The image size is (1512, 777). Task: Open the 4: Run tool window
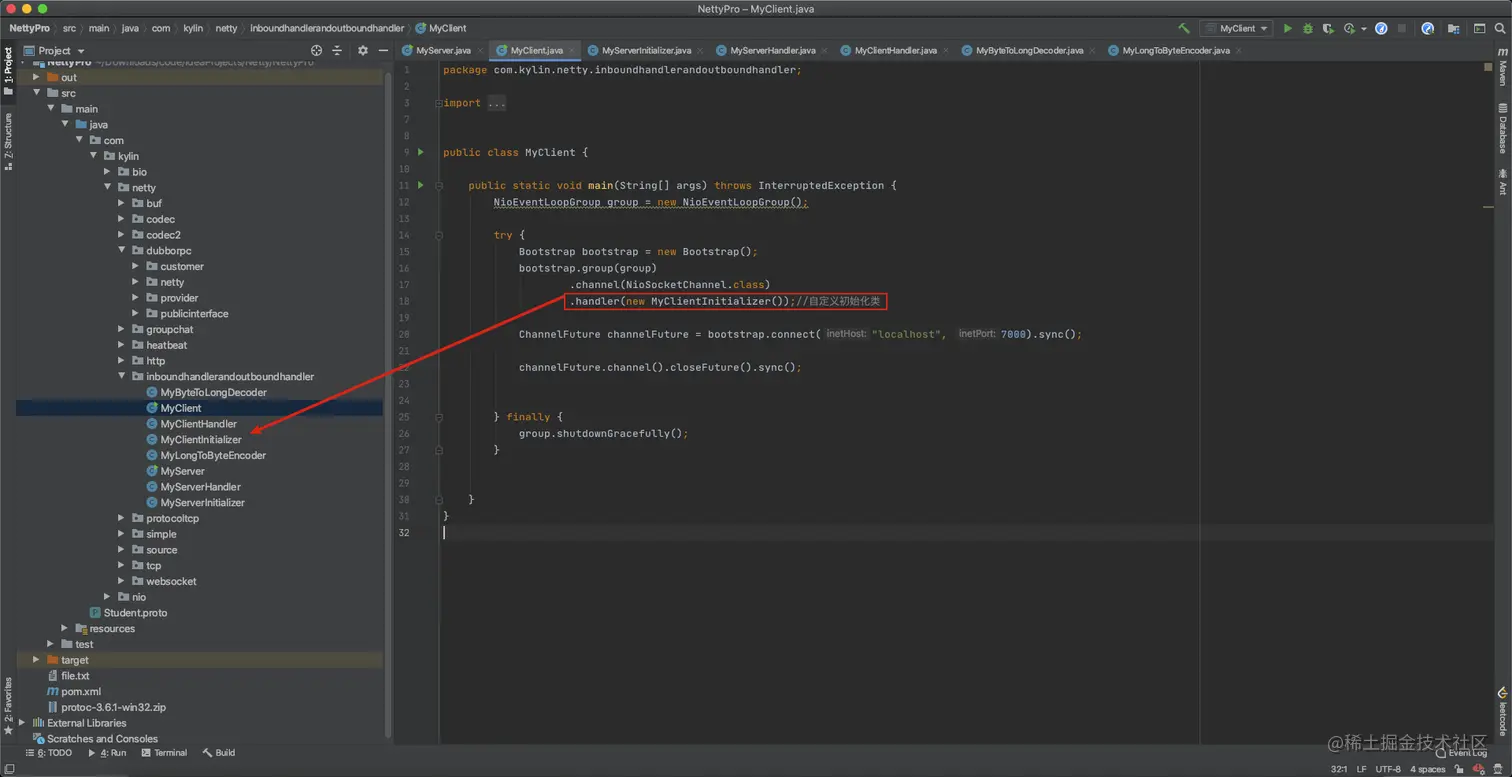[107, 753]
